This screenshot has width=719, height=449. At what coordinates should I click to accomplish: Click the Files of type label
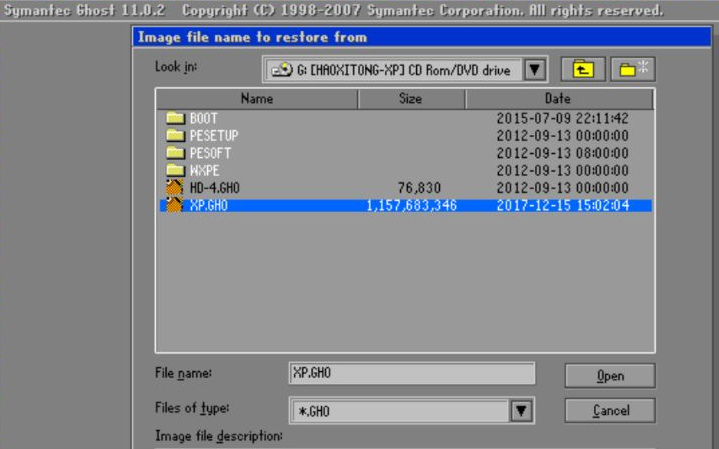(x=192, y=408)
